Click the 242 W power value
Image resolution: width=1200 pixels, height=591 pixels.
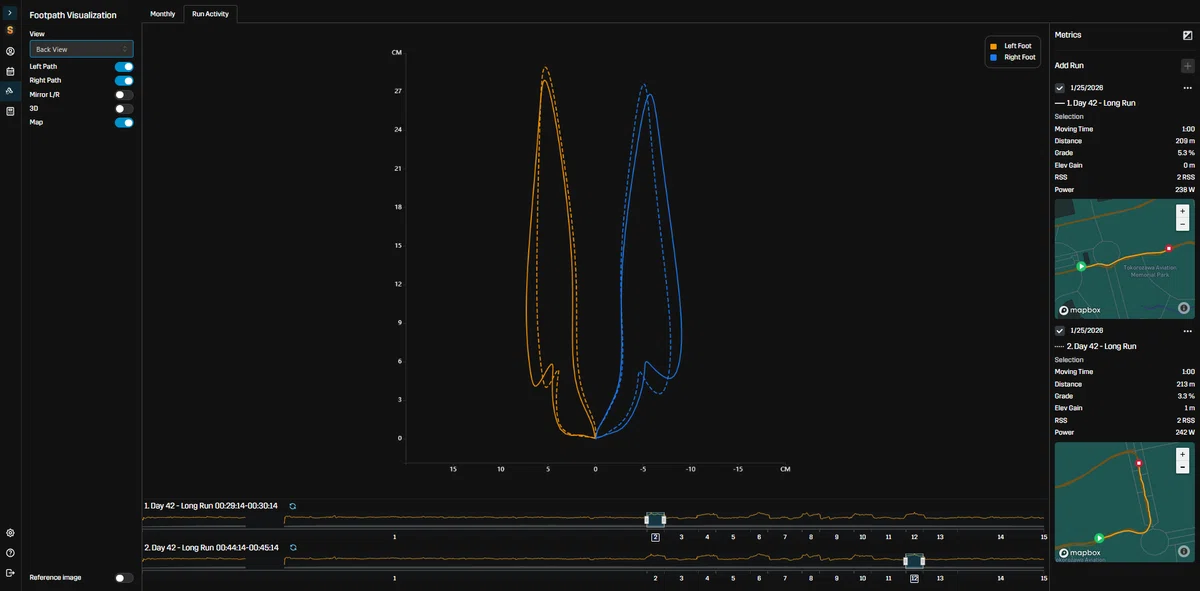point(1185,432)
